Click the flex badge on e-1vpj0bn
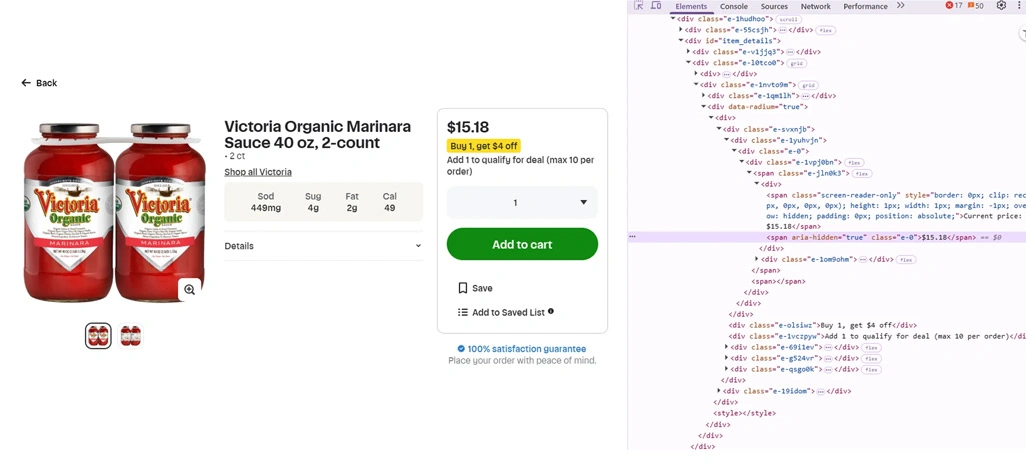The width and height of the screenshot is (1026, 466). coord(854,162)
